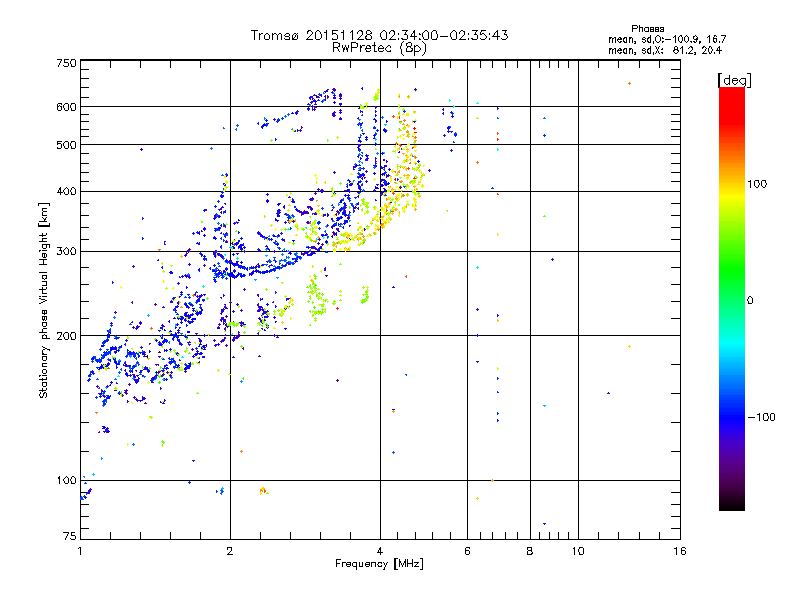This screenshot has height=600, width=800.
Task: Click the y-axis tick label '300'
Action: click(x=66, y=251)
